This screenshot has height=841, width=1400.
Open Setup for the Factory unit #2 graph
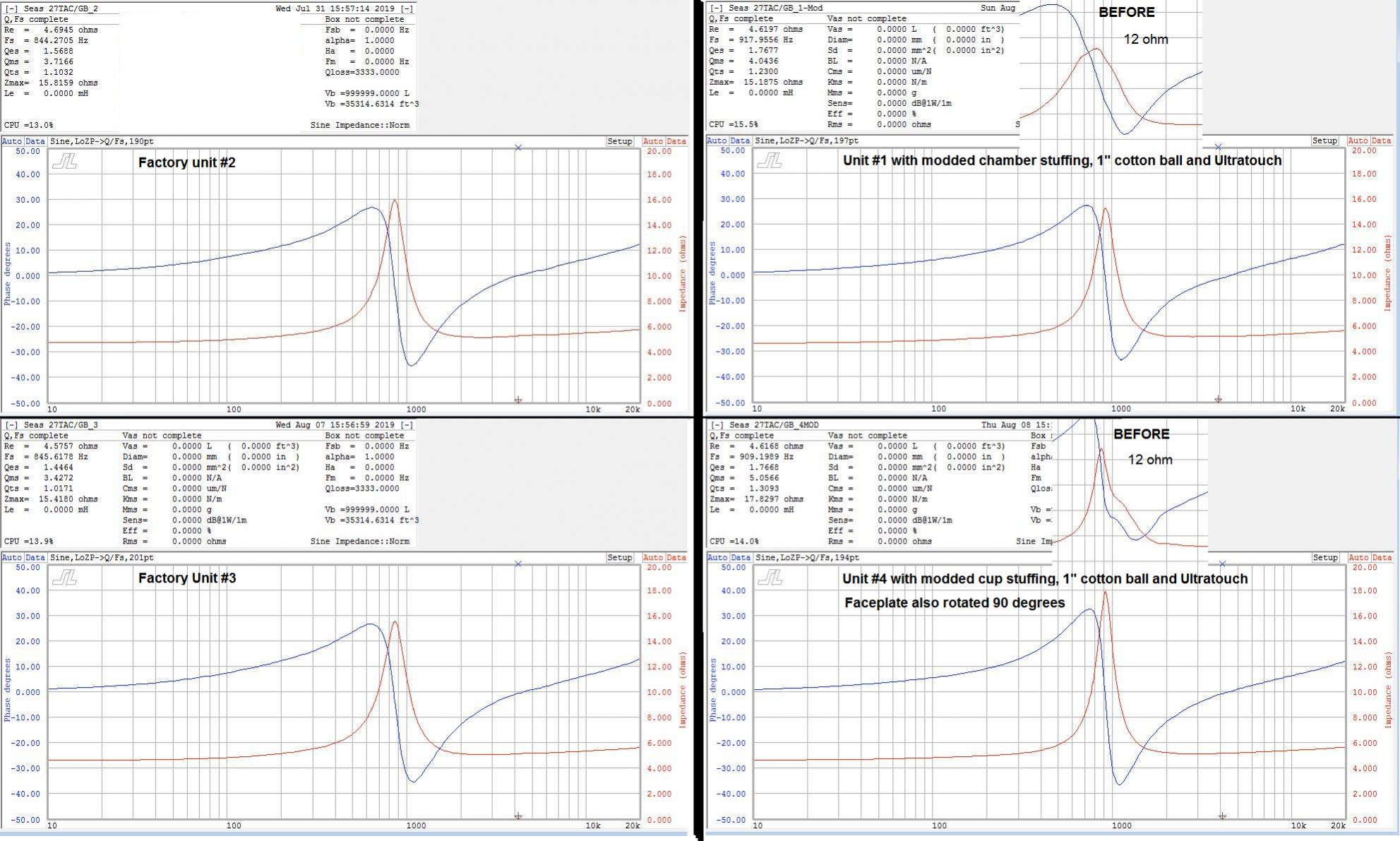point(620,141)
